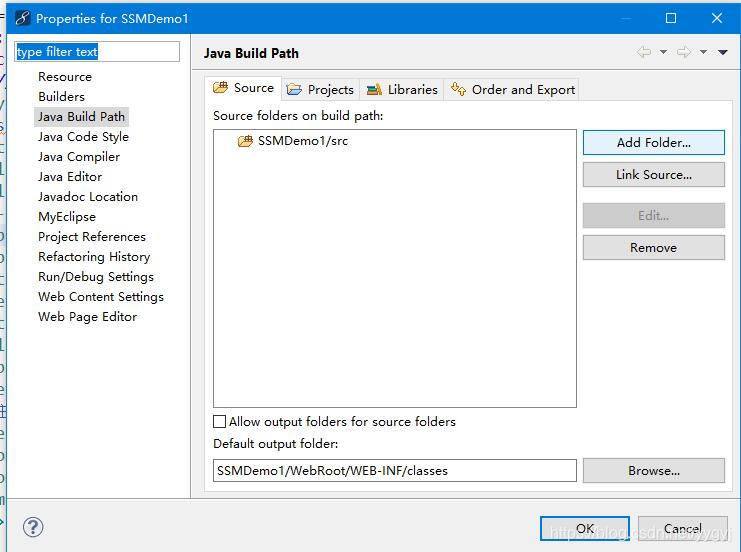Screen dimensions: 741x552
Task: Click the forward navigation arrow icon
Action: 683,52
